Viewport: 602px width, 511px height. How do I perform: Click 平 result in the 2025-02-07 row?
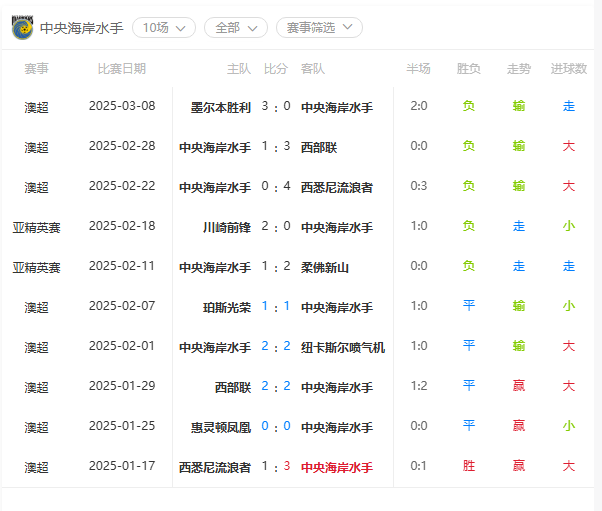point(468,306)
